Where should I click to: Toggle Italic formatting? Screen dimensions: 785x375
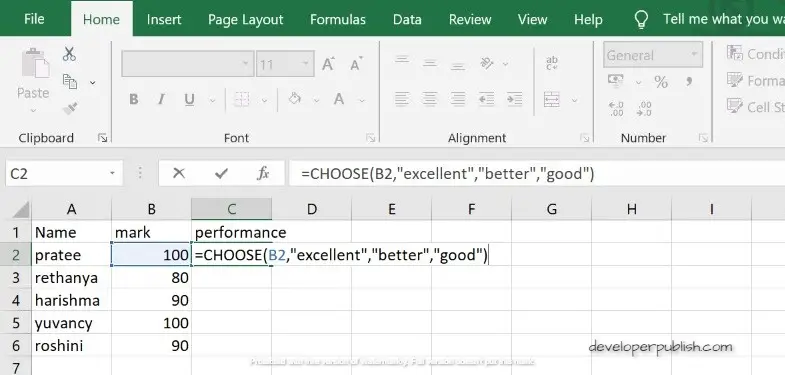click(161, 99)
